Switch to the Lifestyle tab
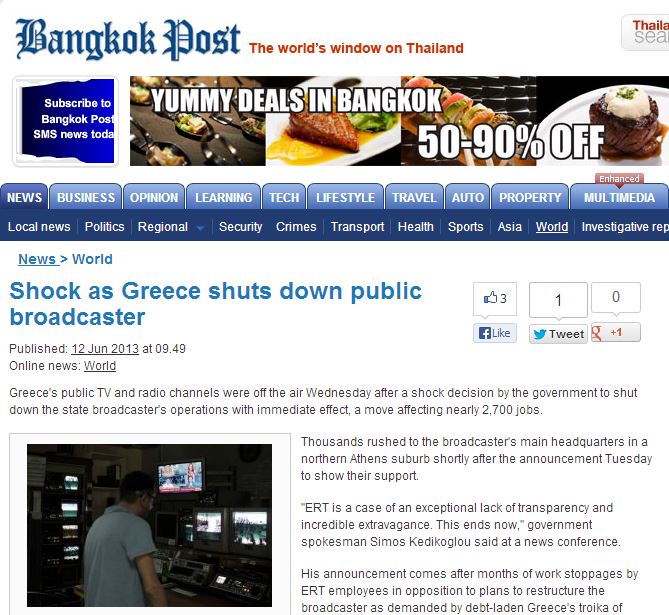Image resolution: width=669 pixels, height=615 pixels. (345, 197)
